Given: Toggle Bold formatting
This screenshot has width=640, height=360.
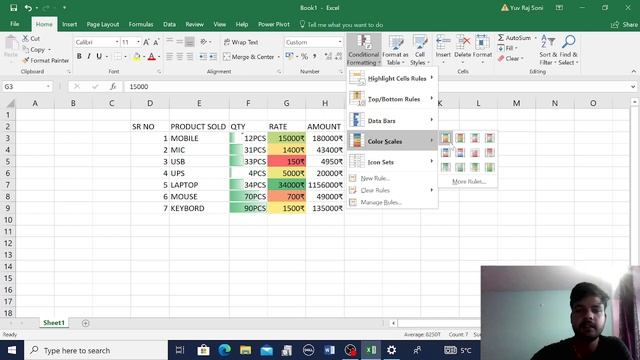Looking at the screenshot, I should click(x=79, y=56).
